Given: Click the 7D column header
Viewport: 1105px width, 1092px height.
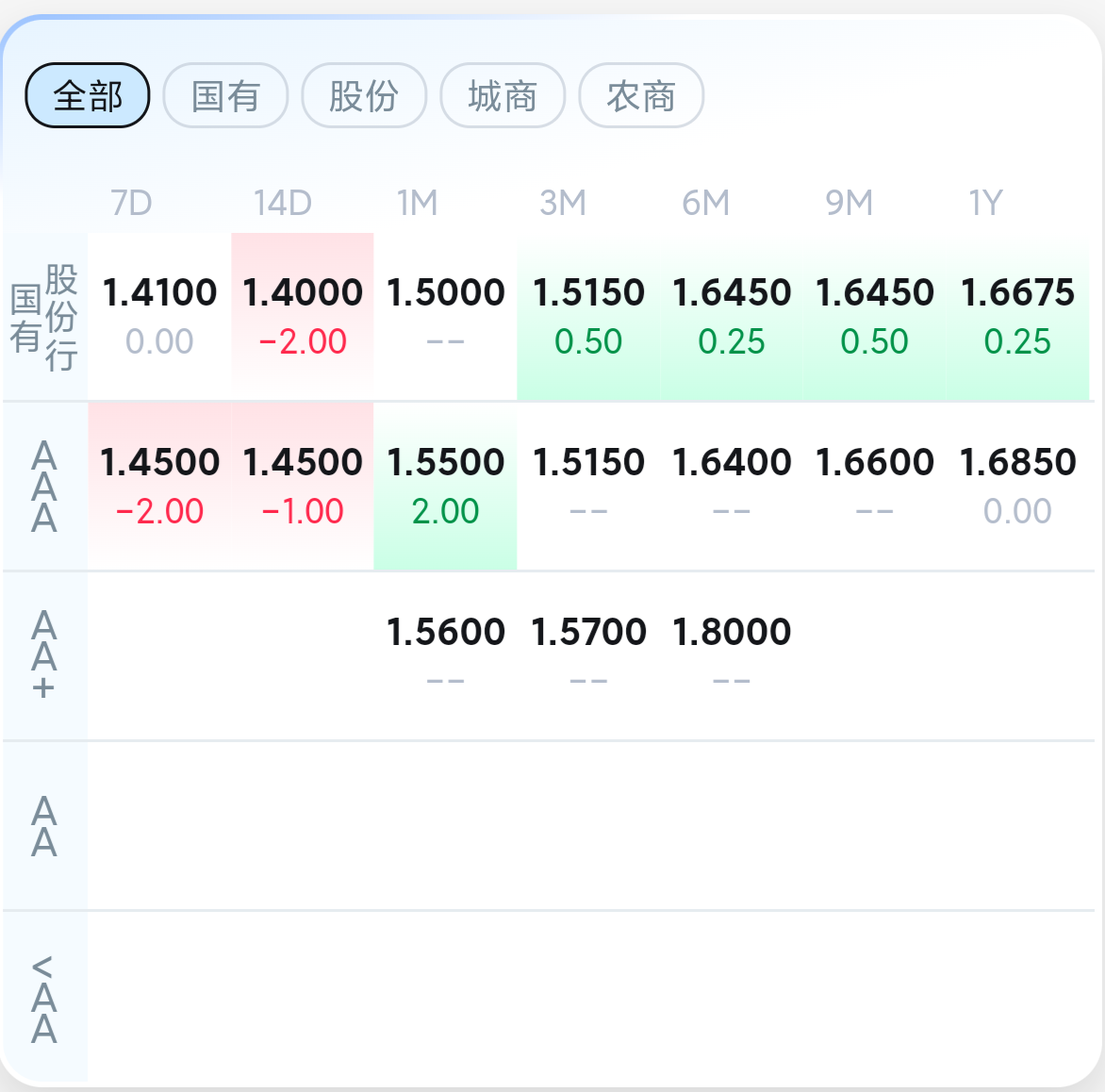Looking at the screenshot, I should (131, 203).
